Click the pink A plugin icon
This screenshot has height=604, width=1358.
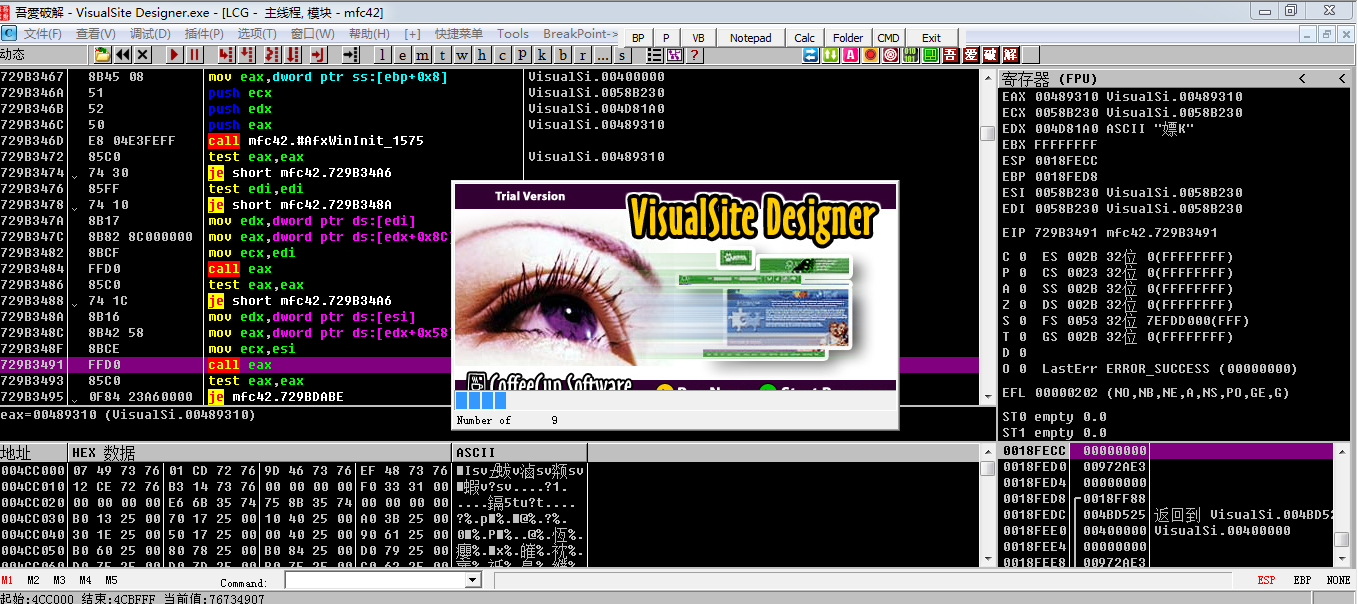[851, 55]
